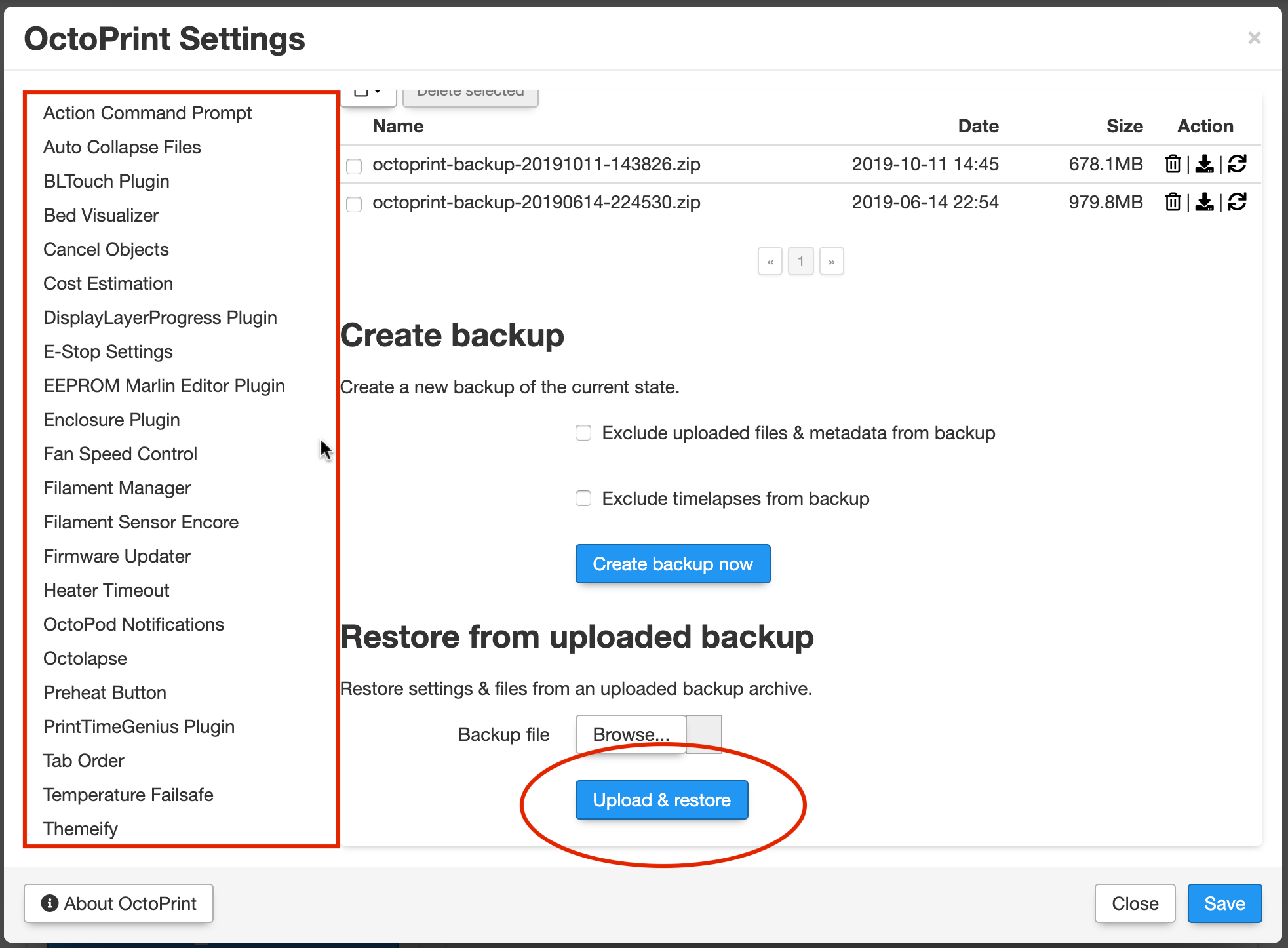Open E-Stop Settings section
1288x948 pixels.
tap(108, 351)
